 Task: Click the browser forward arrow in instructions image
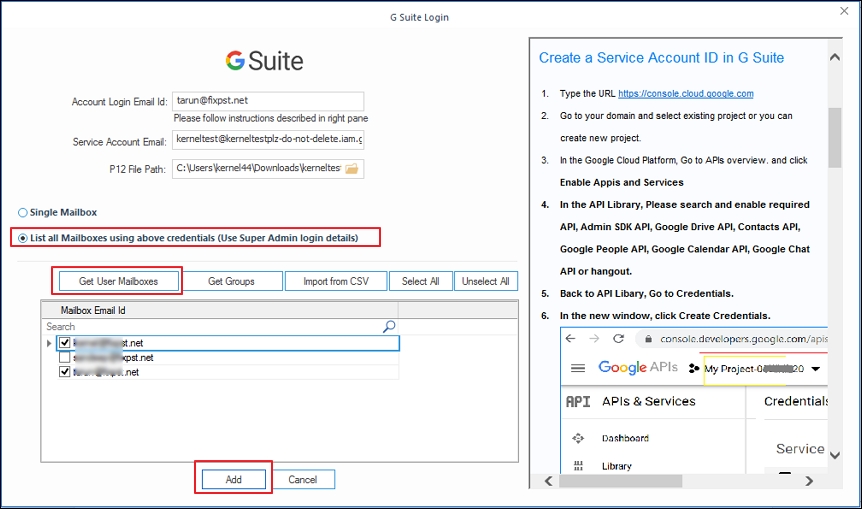tap(594, 339)
